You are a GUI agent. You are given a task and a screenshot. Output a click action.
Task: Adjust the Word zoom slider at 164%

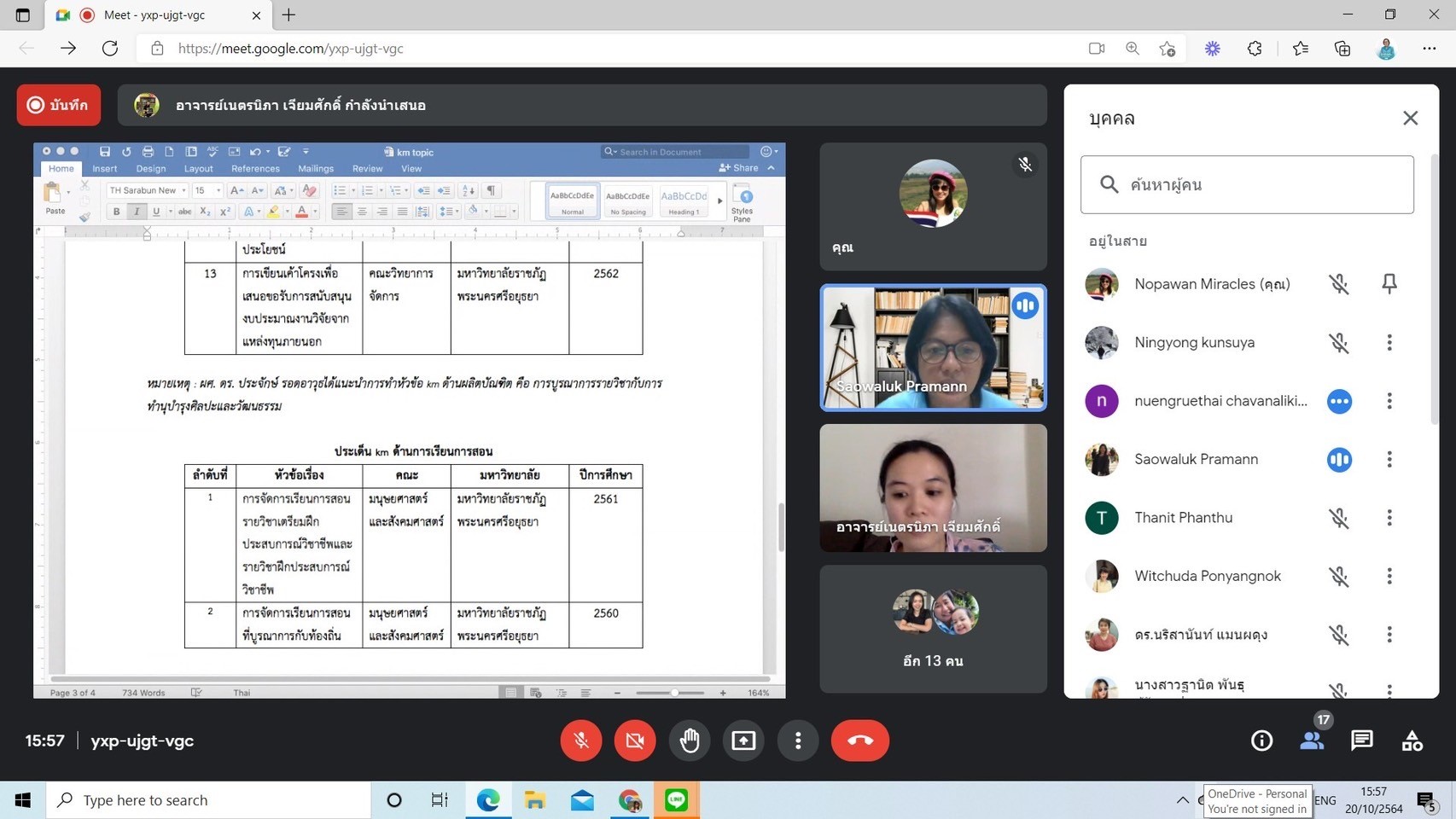674,693
